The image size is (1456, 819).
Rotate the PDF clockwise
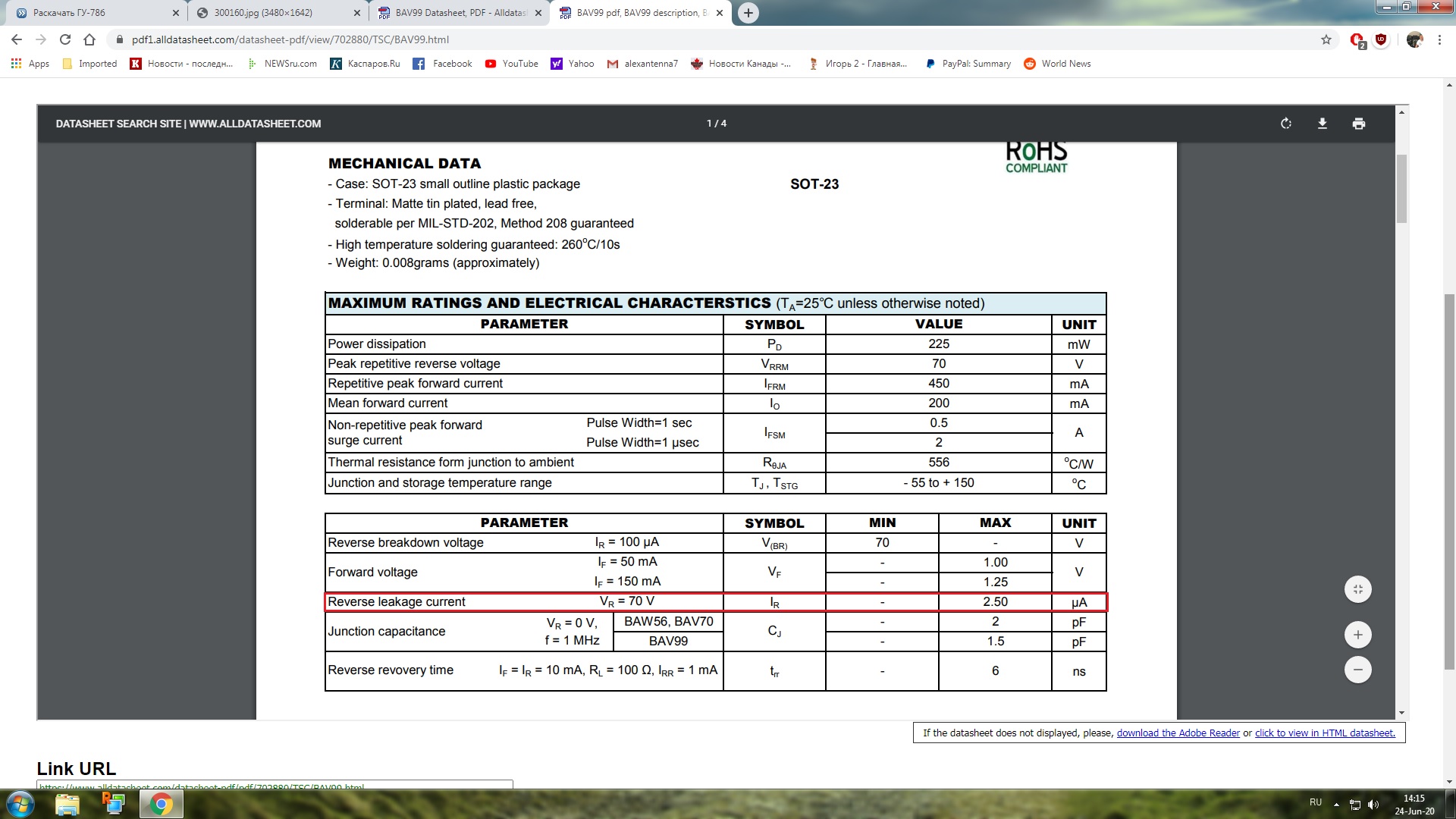(1286, 124)
